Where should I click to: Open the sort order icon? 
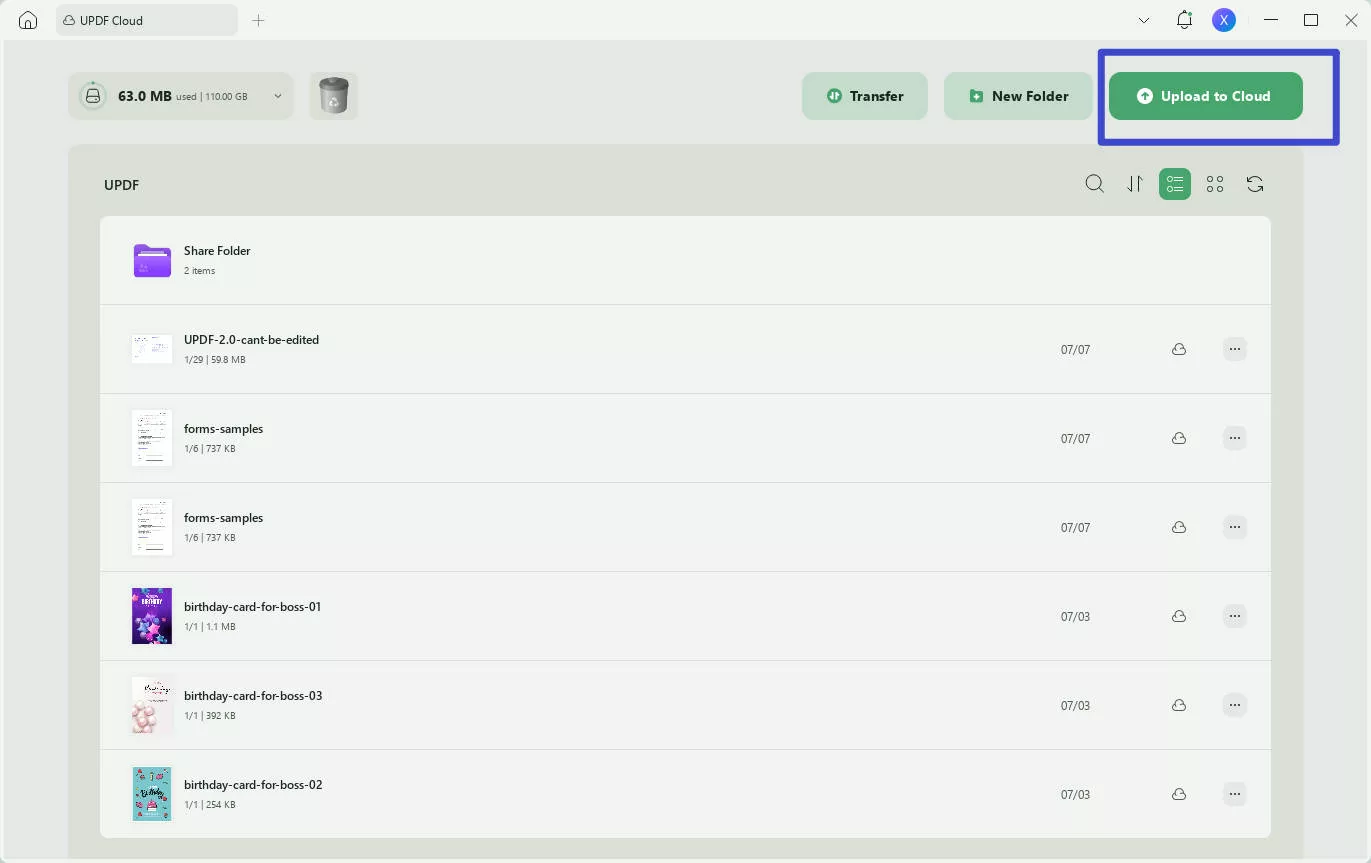click(x=1135, y=184)
